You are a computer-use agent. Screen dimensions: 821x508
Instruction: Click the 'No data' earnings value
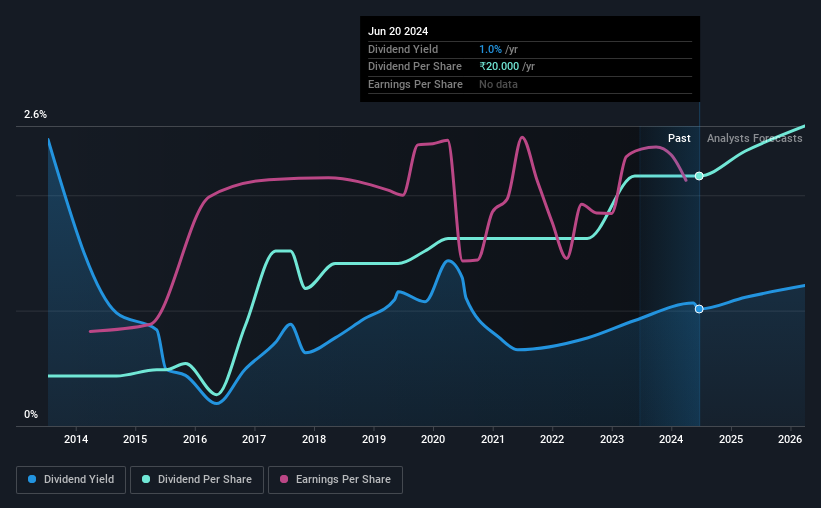[x=498, y=84]
